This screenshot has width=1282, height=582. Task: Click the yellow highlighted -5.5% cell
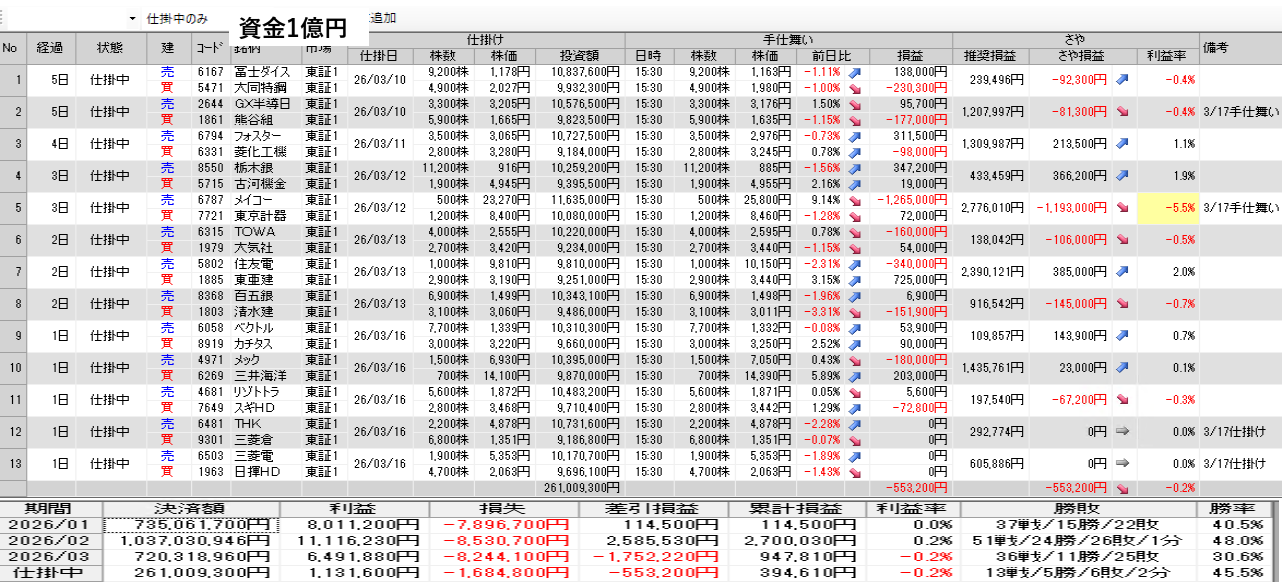[1168, 208]
